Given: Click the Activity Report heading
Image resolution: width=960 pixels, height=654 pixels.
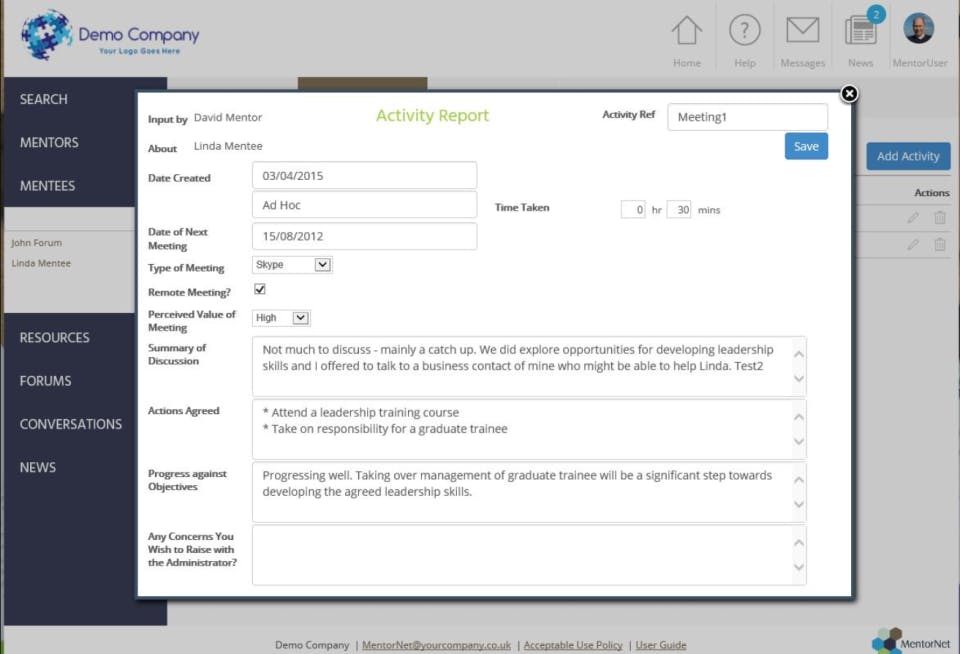Looking at the screenshot, I should point(432,115).
